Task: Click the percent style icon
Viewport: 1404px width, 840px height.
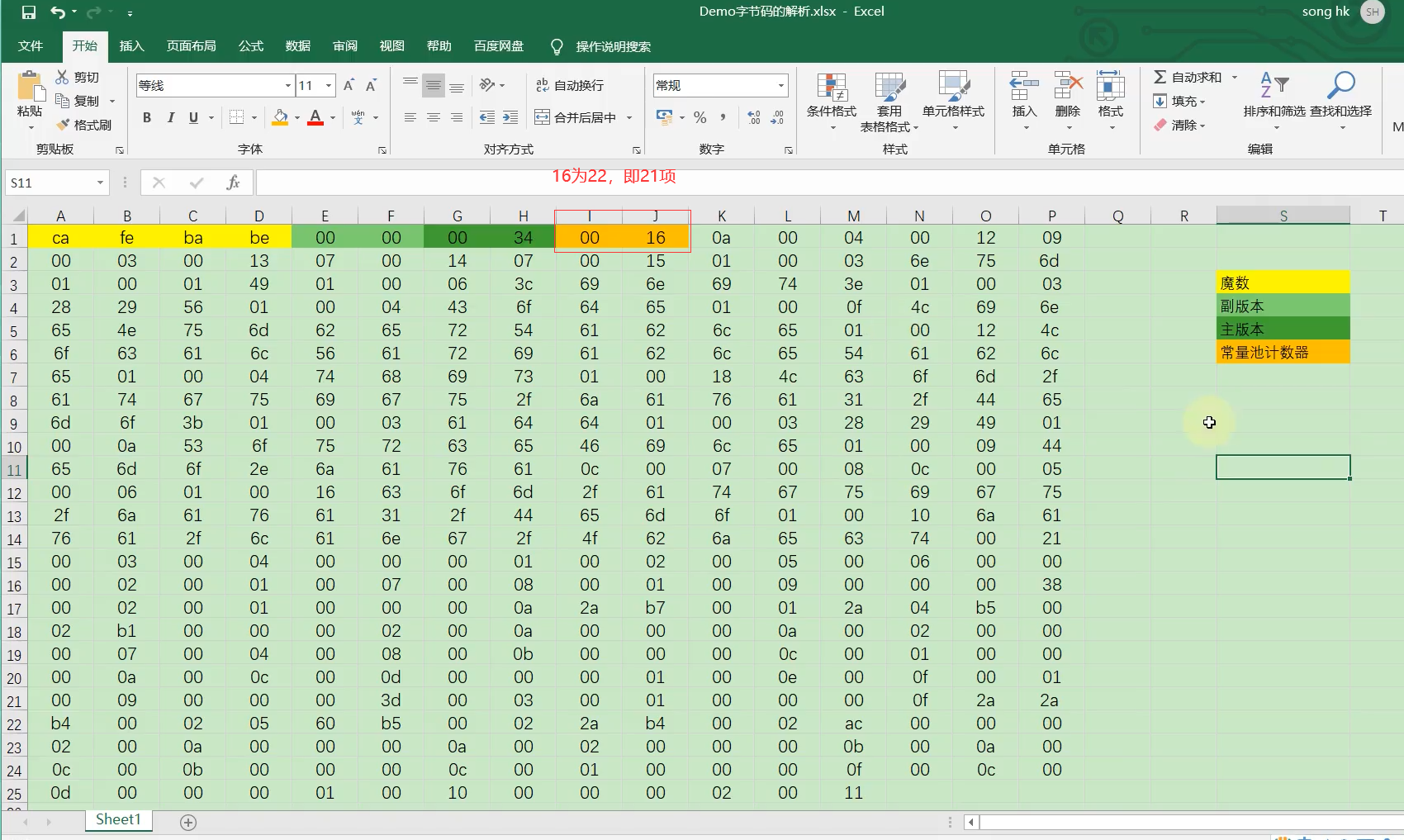Action: pyautogui.click(x=700, y=117)
